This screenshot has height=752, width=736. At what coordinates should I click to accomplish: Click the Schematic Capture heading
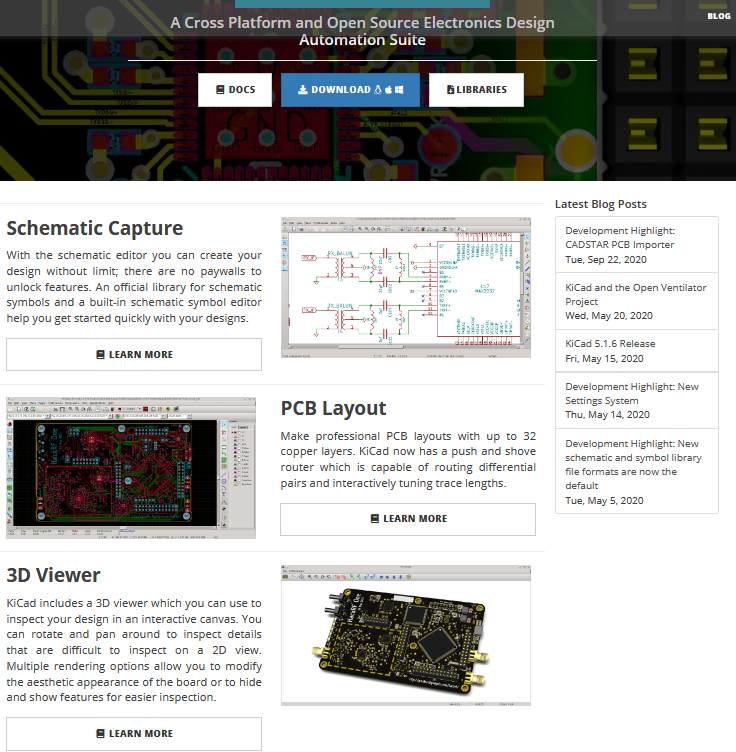(94, 228)
